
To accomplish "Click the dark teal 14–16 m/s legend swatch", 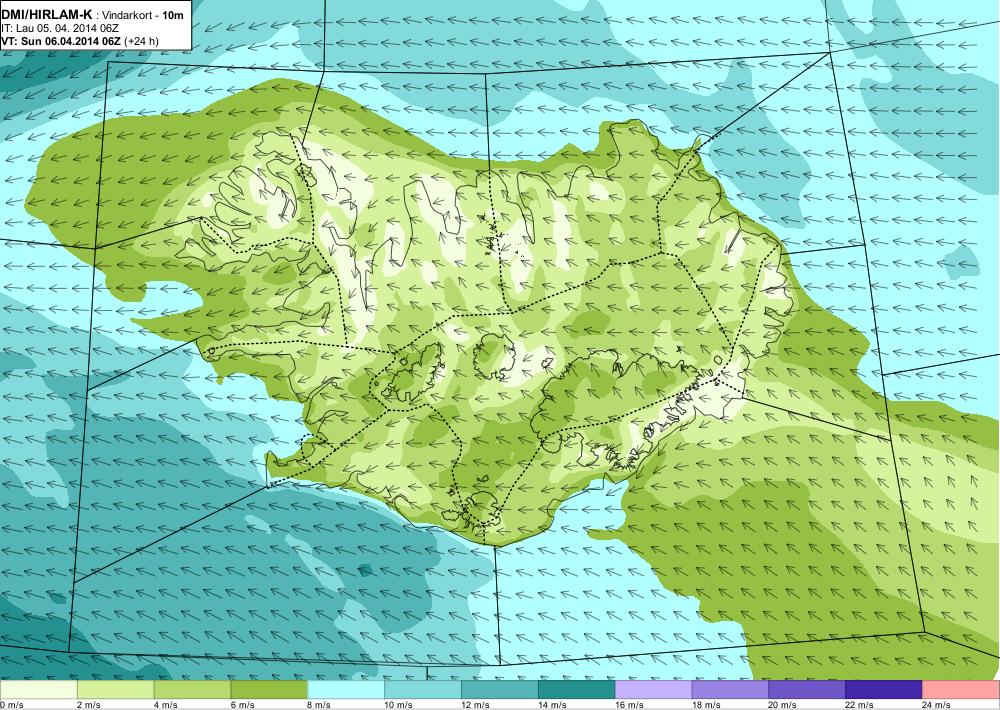I will coord(577,690).
